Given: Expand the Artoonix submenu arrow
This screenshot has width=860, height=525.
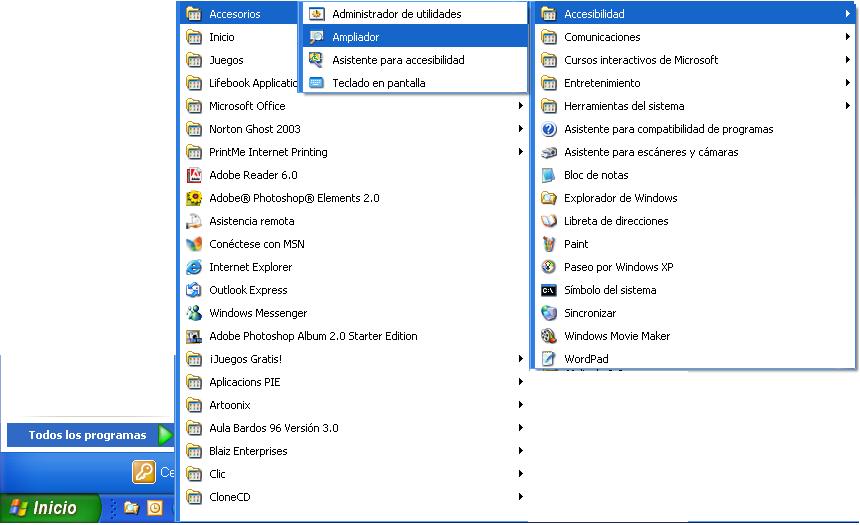Looking at the screenshot, I should click(520, 404).
